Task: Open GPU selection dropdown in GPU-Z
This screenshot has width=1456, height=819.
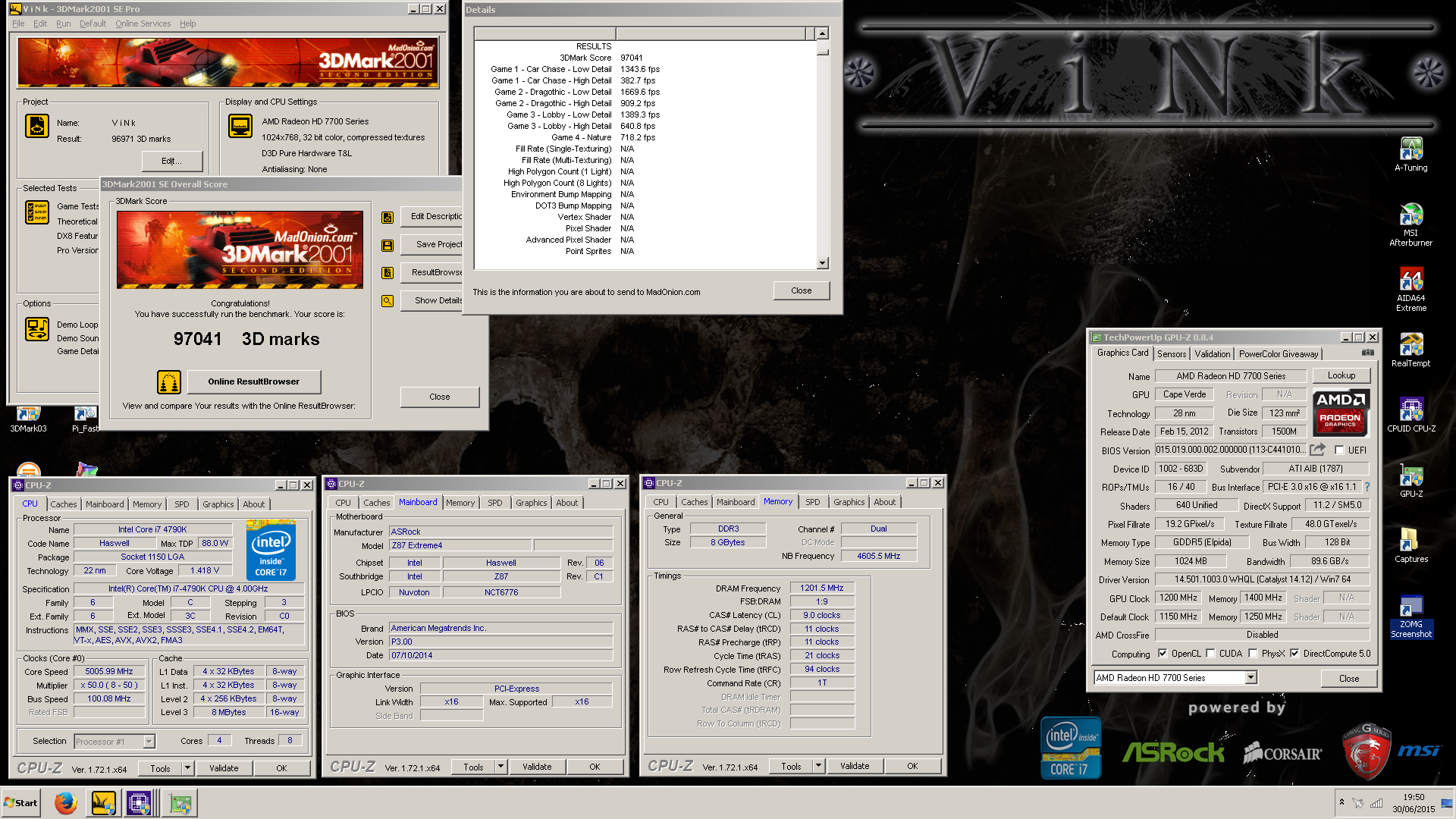Action: coord(1250,677)
